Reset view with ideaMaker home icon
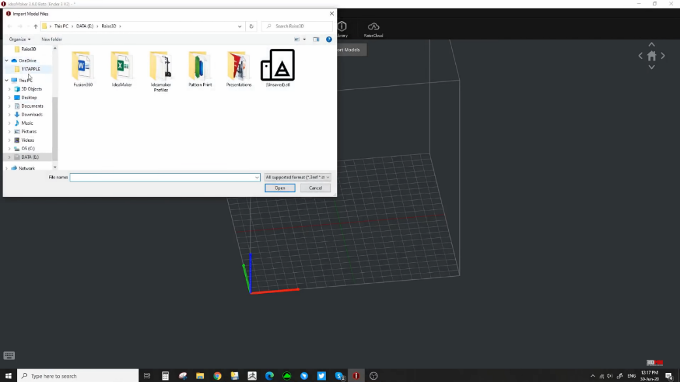Image resolution: width=680 pixels, height=382 pixels. (x=651, y=56)
